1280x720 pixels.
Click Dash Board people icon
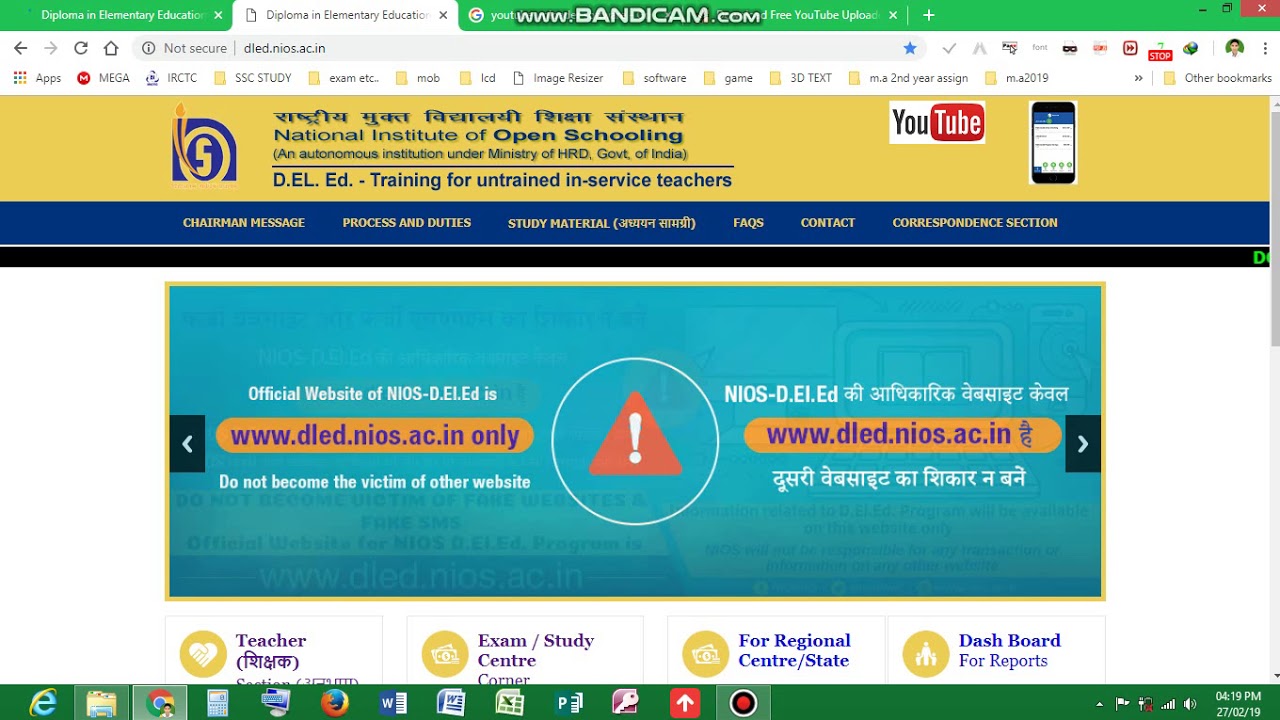click(x=926, y=655)
